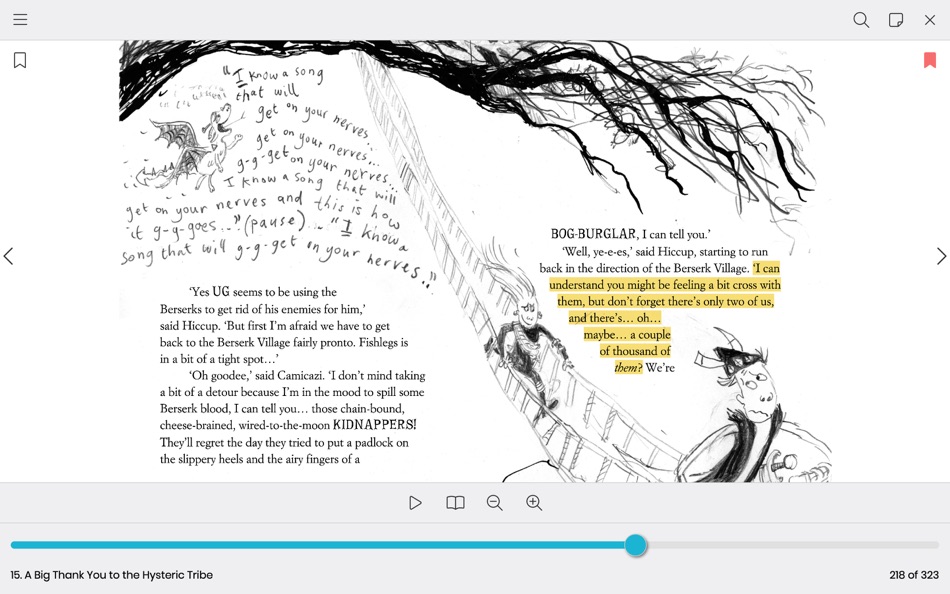Open the search tool
Image resolution: width=950 pixels, height=594 pixels.
coord(861,20)
